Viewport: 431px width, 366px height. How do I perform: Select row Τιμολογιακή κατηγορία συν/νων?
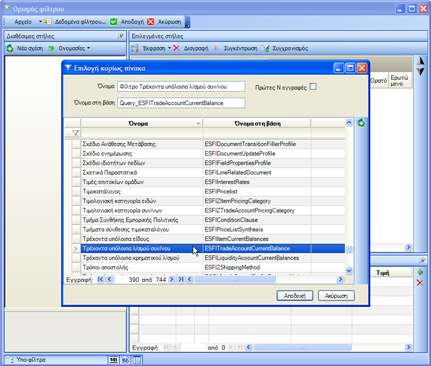coord(208,211)
